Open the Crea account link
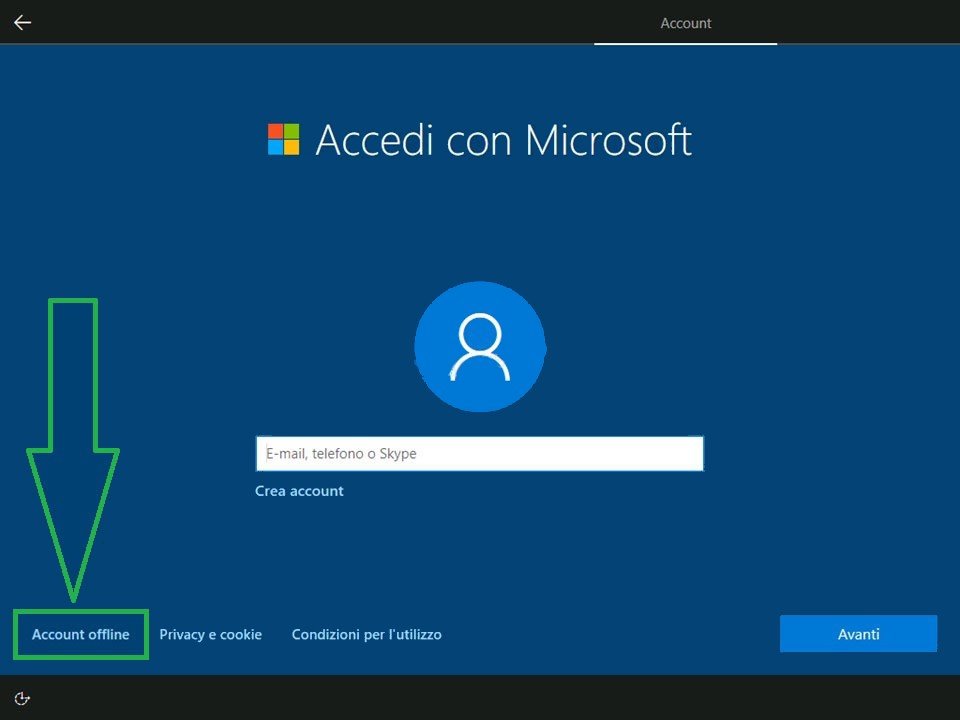Viewport: 960px width, 720px height. coord(299,491)
